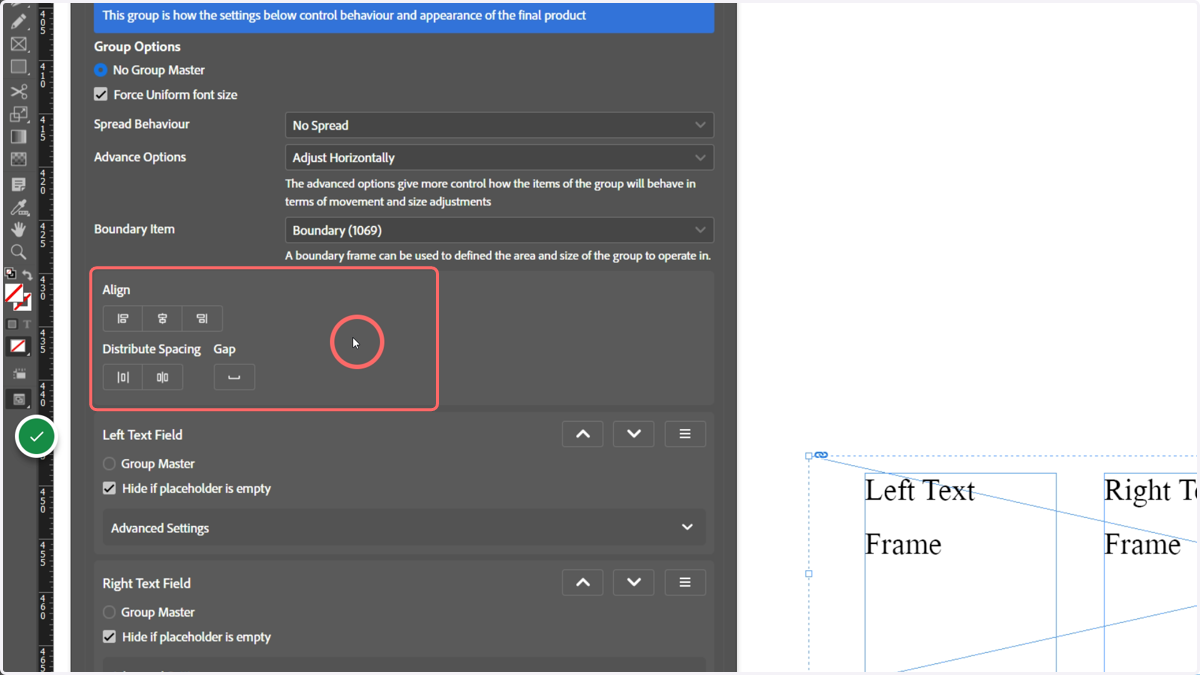Open the Spread Behaviour dropdown
1200x675 pixels.
coord(499,125)
